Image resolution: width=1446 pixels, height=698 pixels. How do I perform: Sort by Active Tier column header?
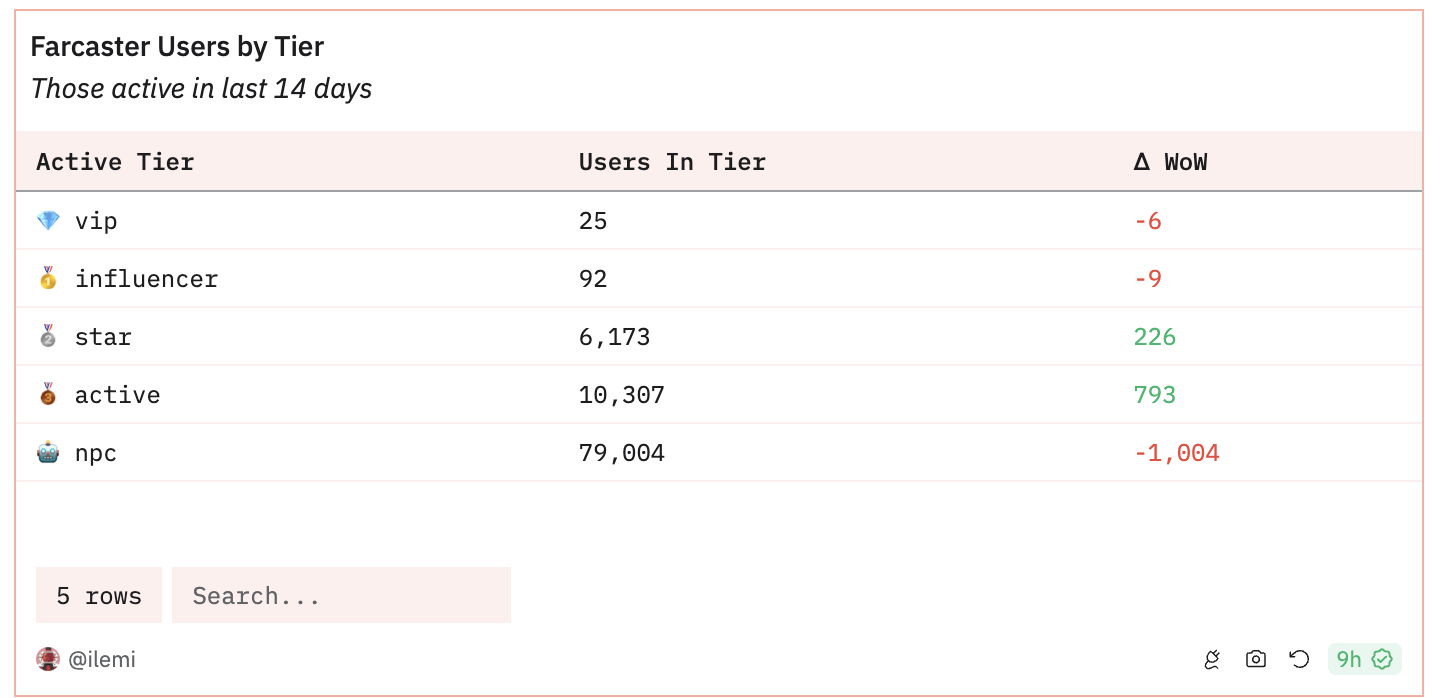coord(115,162)
